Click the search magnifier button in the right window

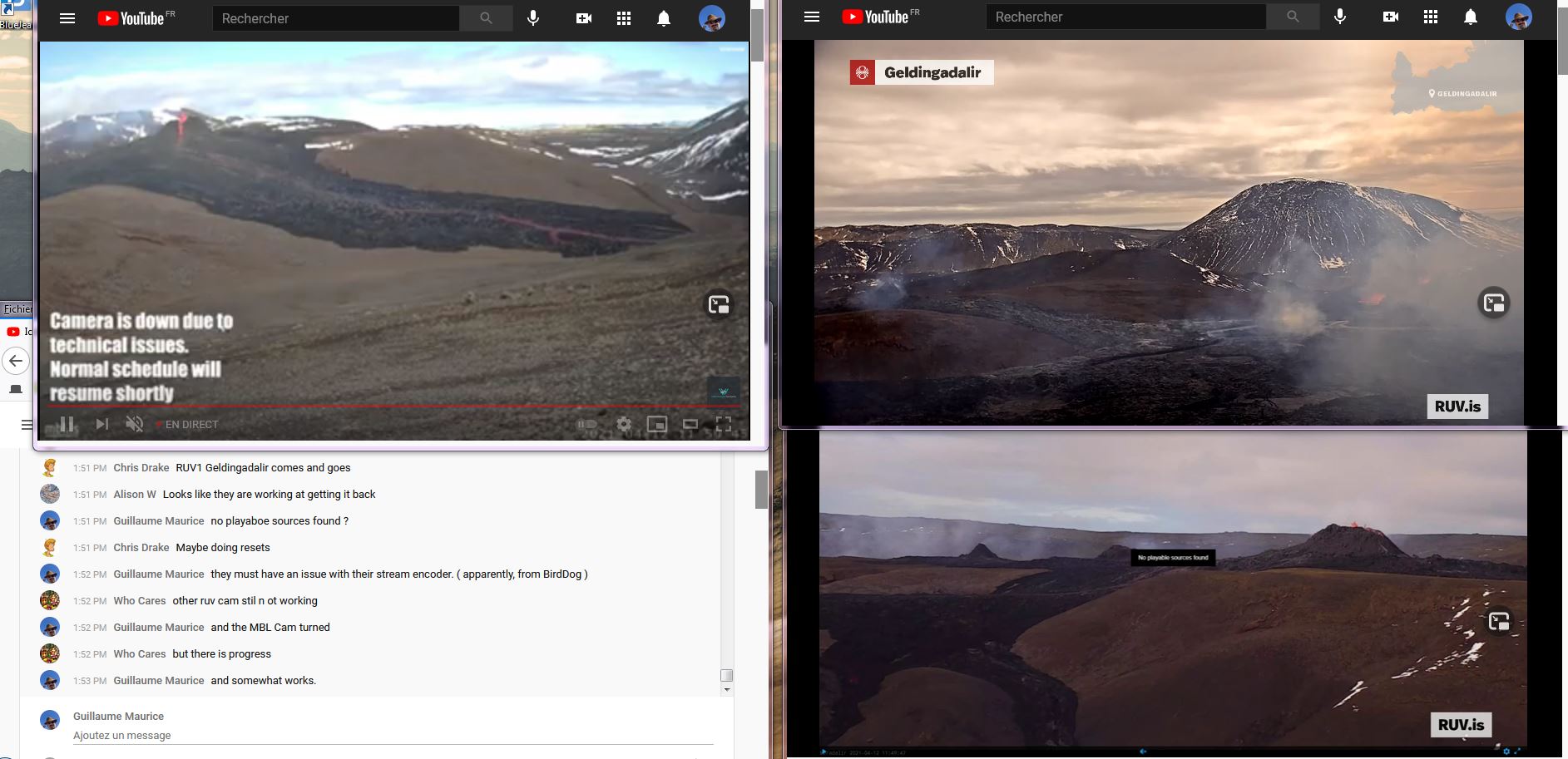click(1293, 17)
